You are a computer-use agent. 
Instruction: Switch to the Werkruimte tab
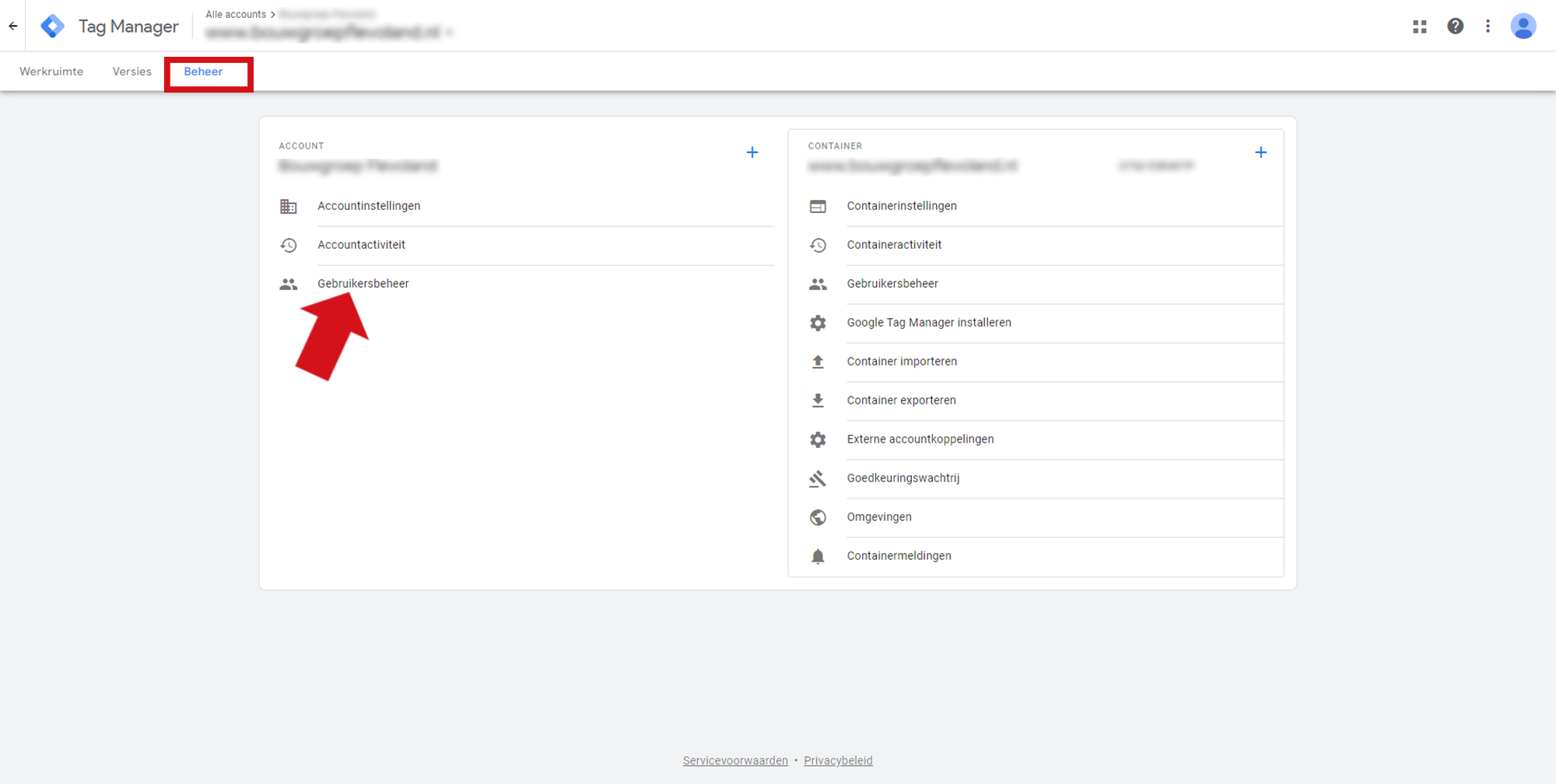(51, 72)
